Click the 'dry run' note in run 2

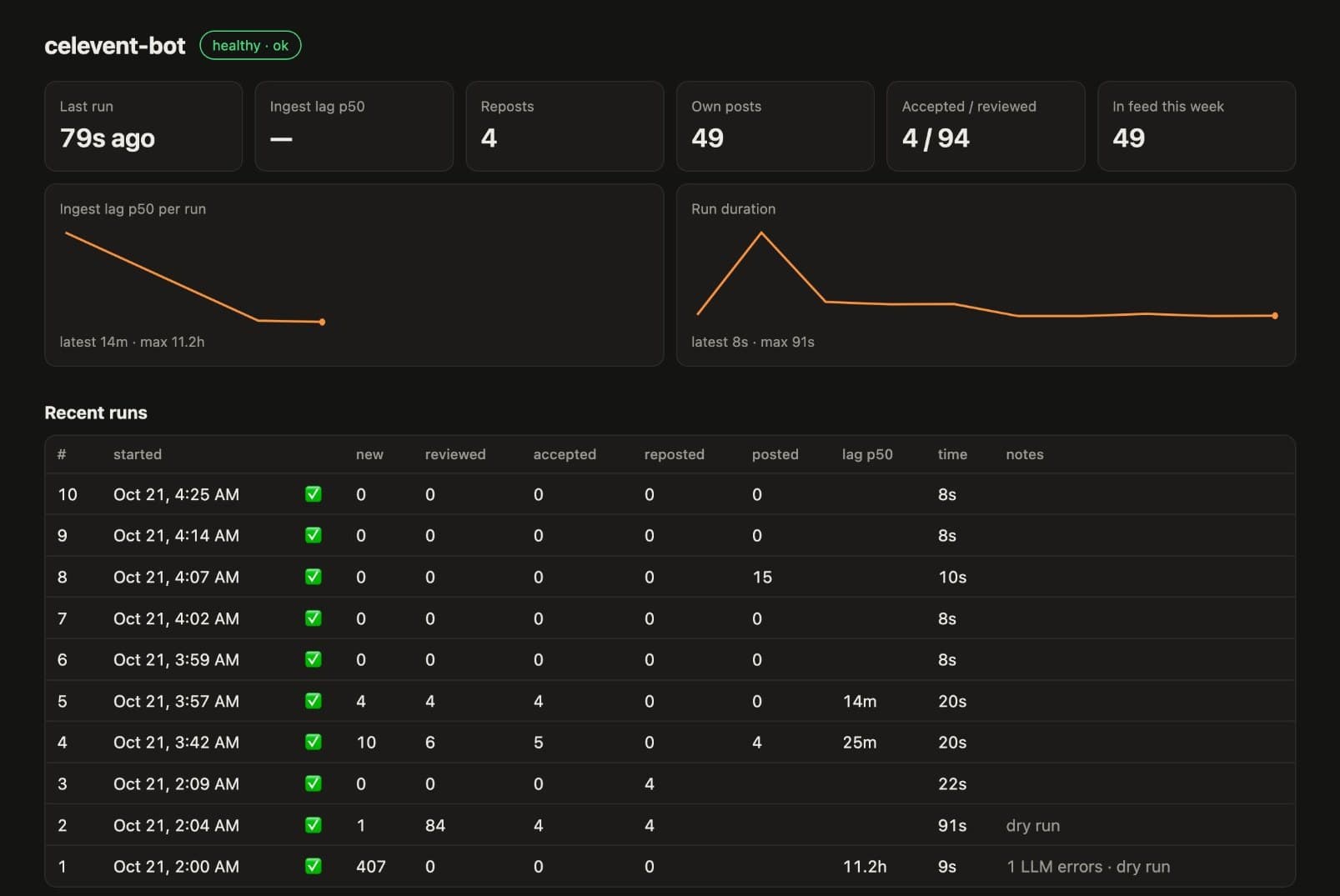[x=1033, y=825]
